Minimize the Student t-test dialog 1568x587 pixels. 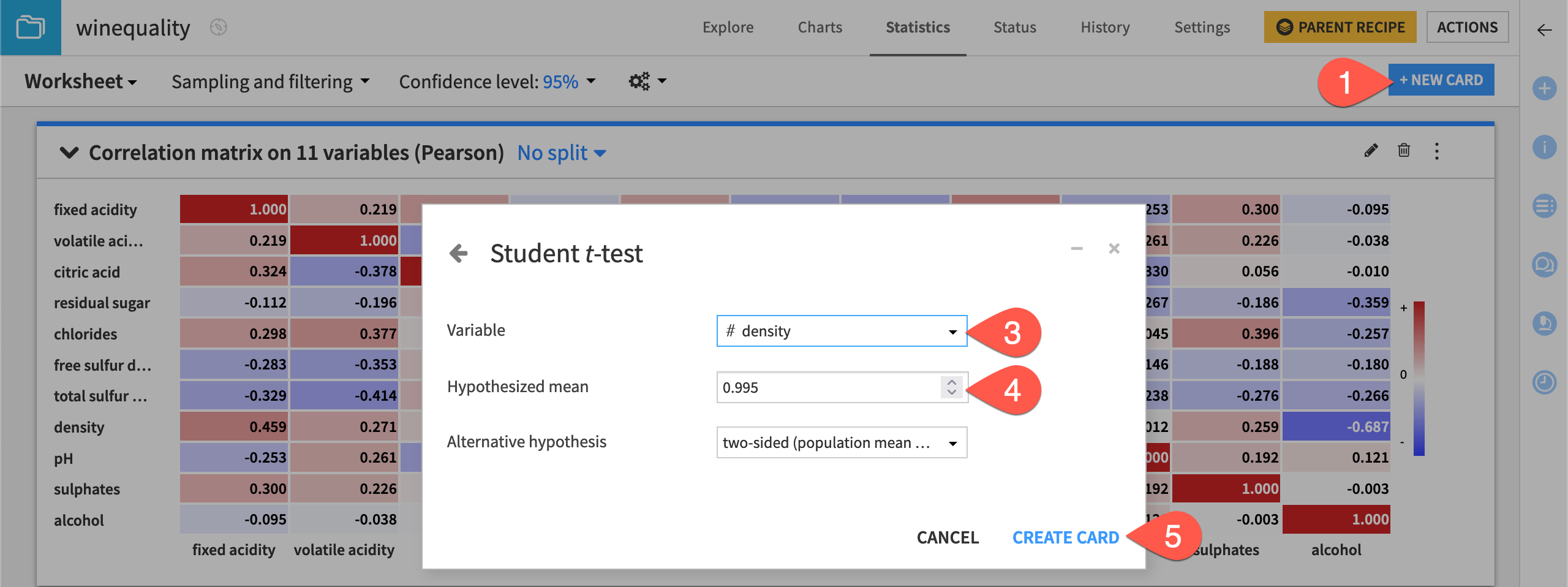pyautogui.click(x=1077, y=248)
